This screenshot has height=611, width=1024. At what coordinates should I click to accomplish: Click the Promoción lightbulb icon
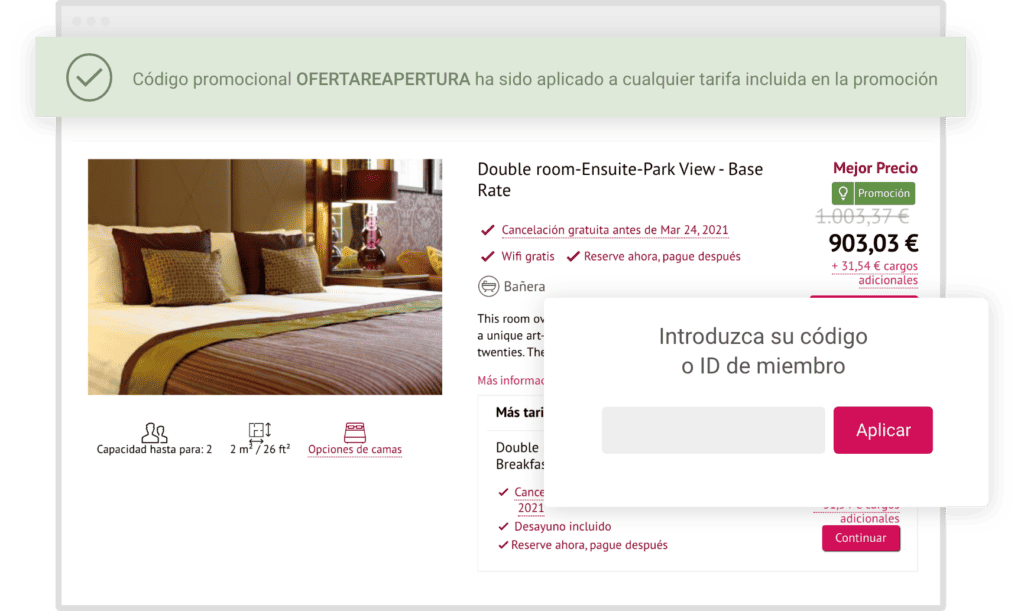click(x=842, y=193)
